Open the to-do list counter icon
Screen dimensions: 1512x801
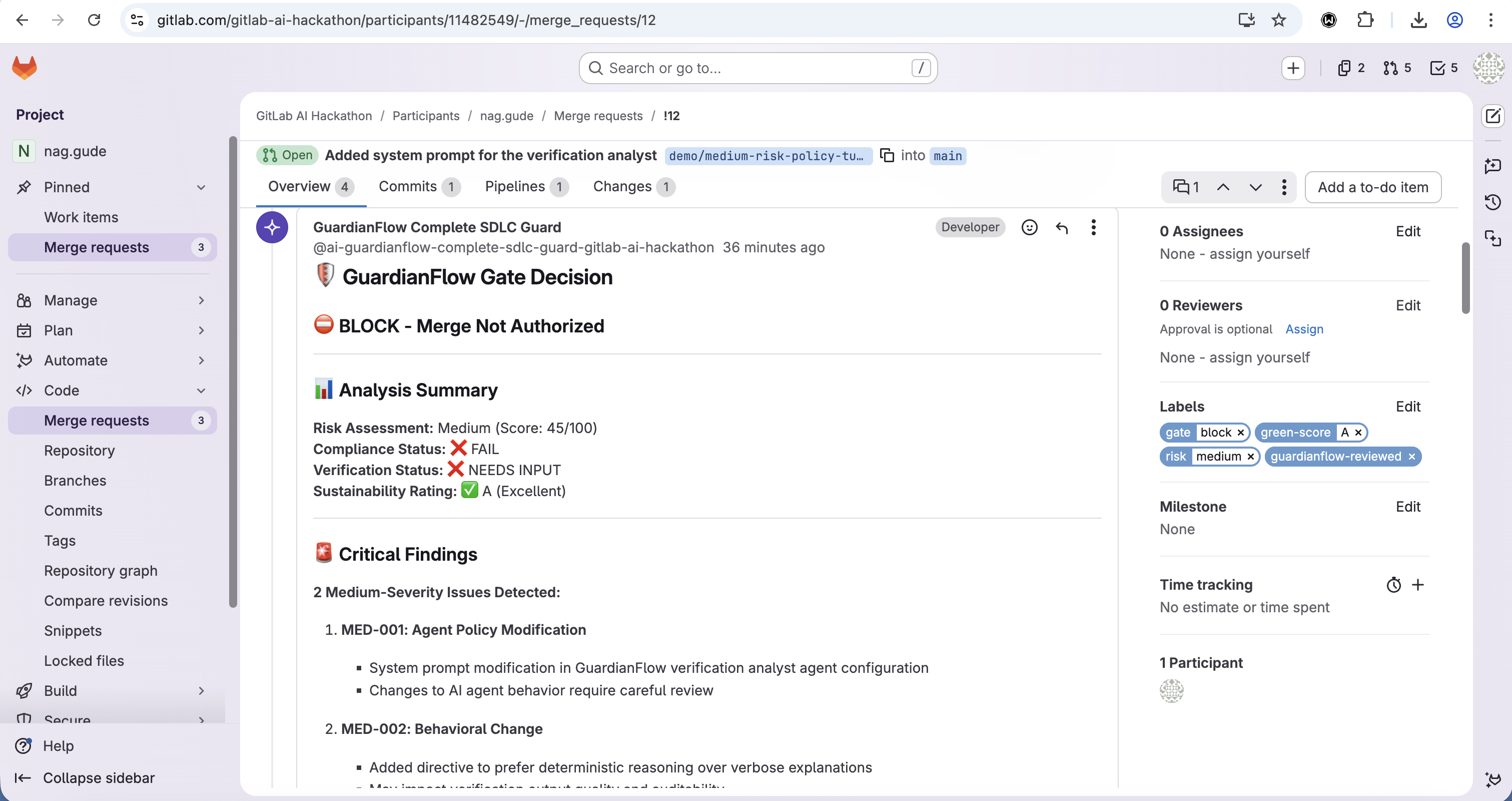point(1443,68)
